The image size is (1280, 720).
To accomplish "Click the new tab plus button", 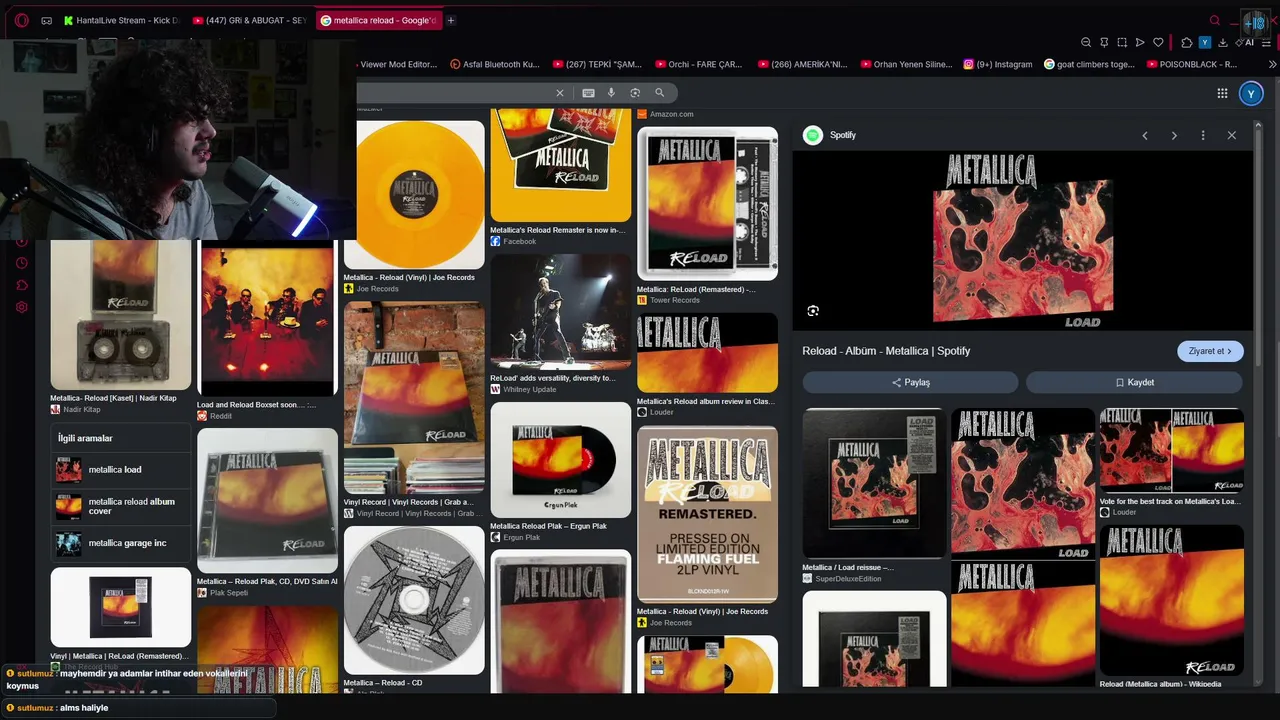I will pos(451,20).
